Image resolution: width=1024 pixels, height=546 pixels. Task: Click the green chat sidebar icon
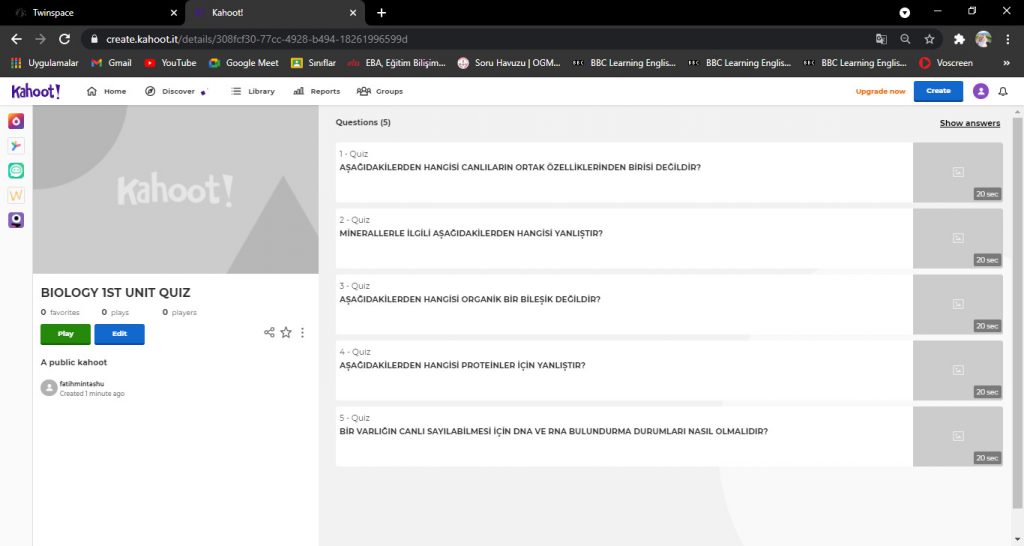tap(16, 170)
